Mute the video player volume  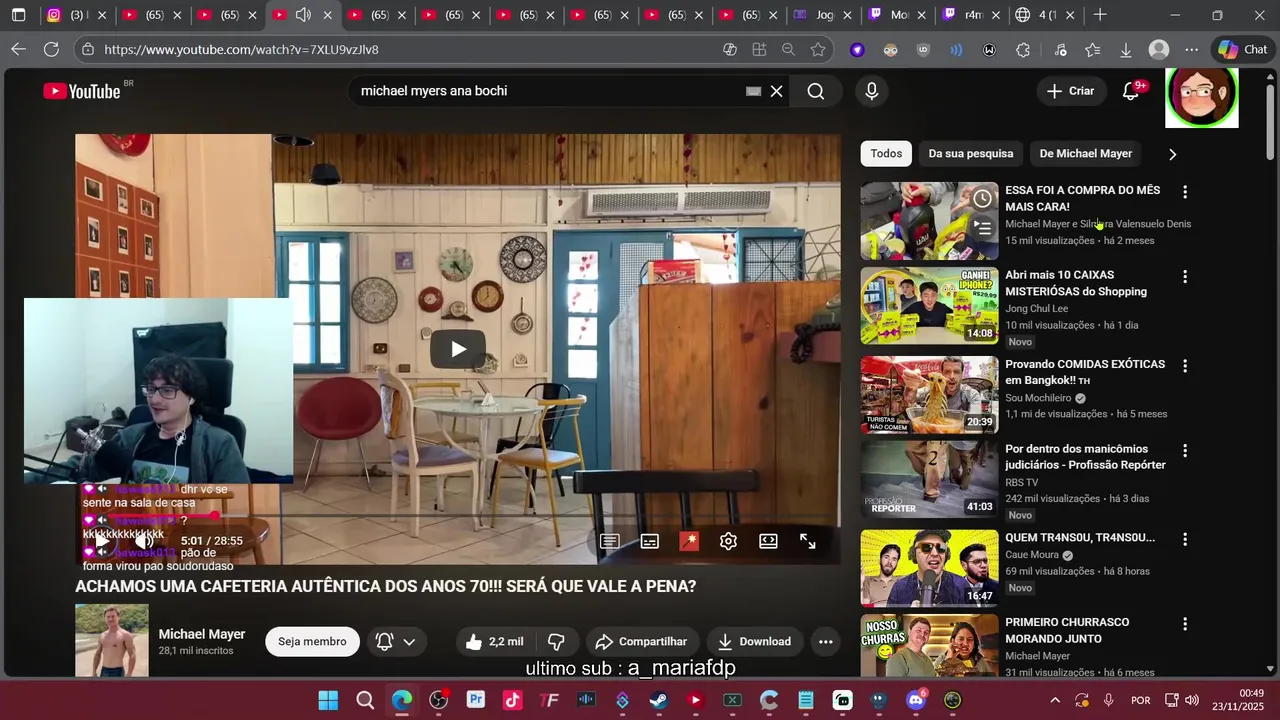click(x=145, y=541)
